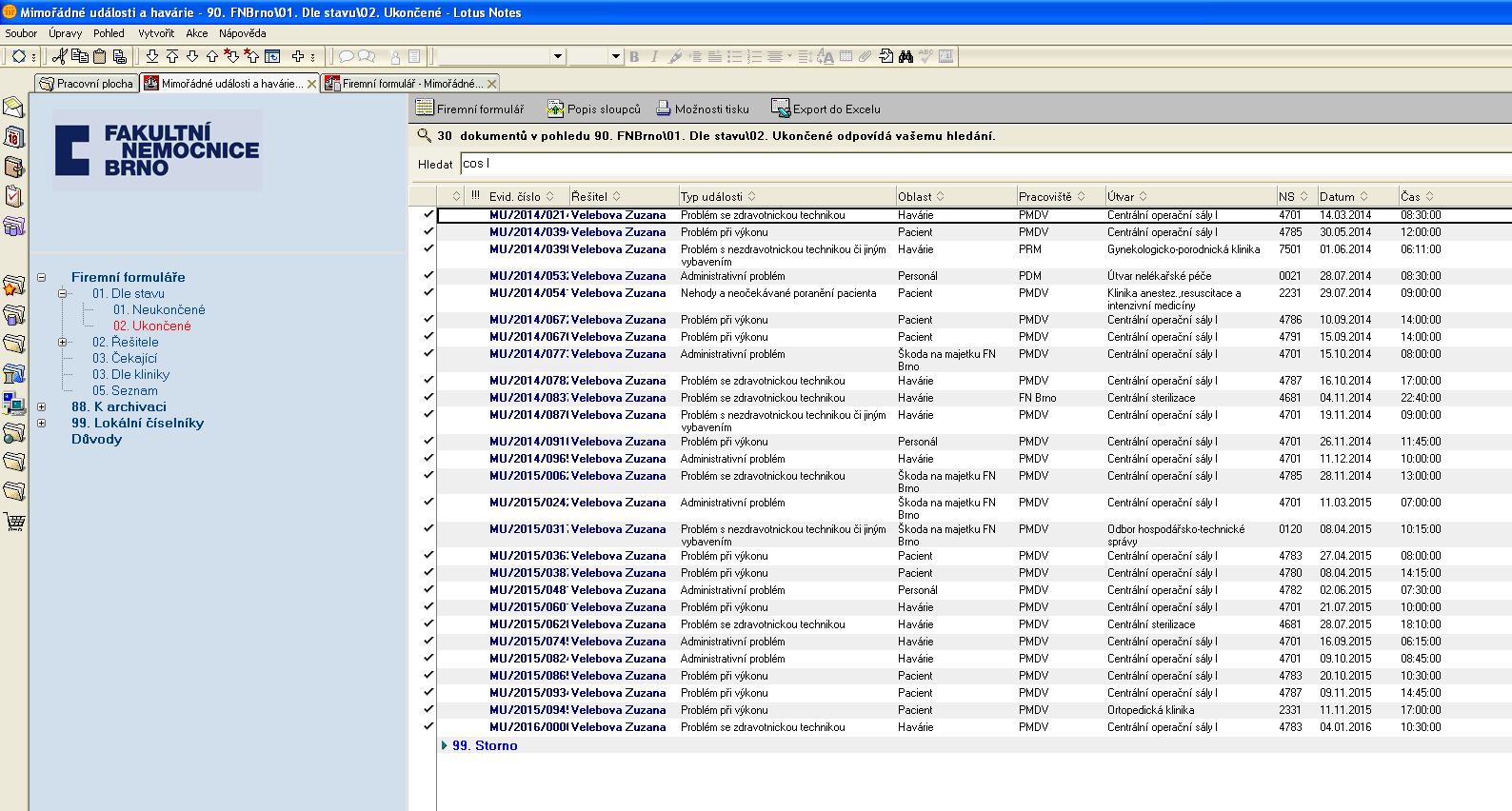Click the Navigate Previous Unread red-star icon
Screen dimensions: 1512x811
click(x=251, y=56)
